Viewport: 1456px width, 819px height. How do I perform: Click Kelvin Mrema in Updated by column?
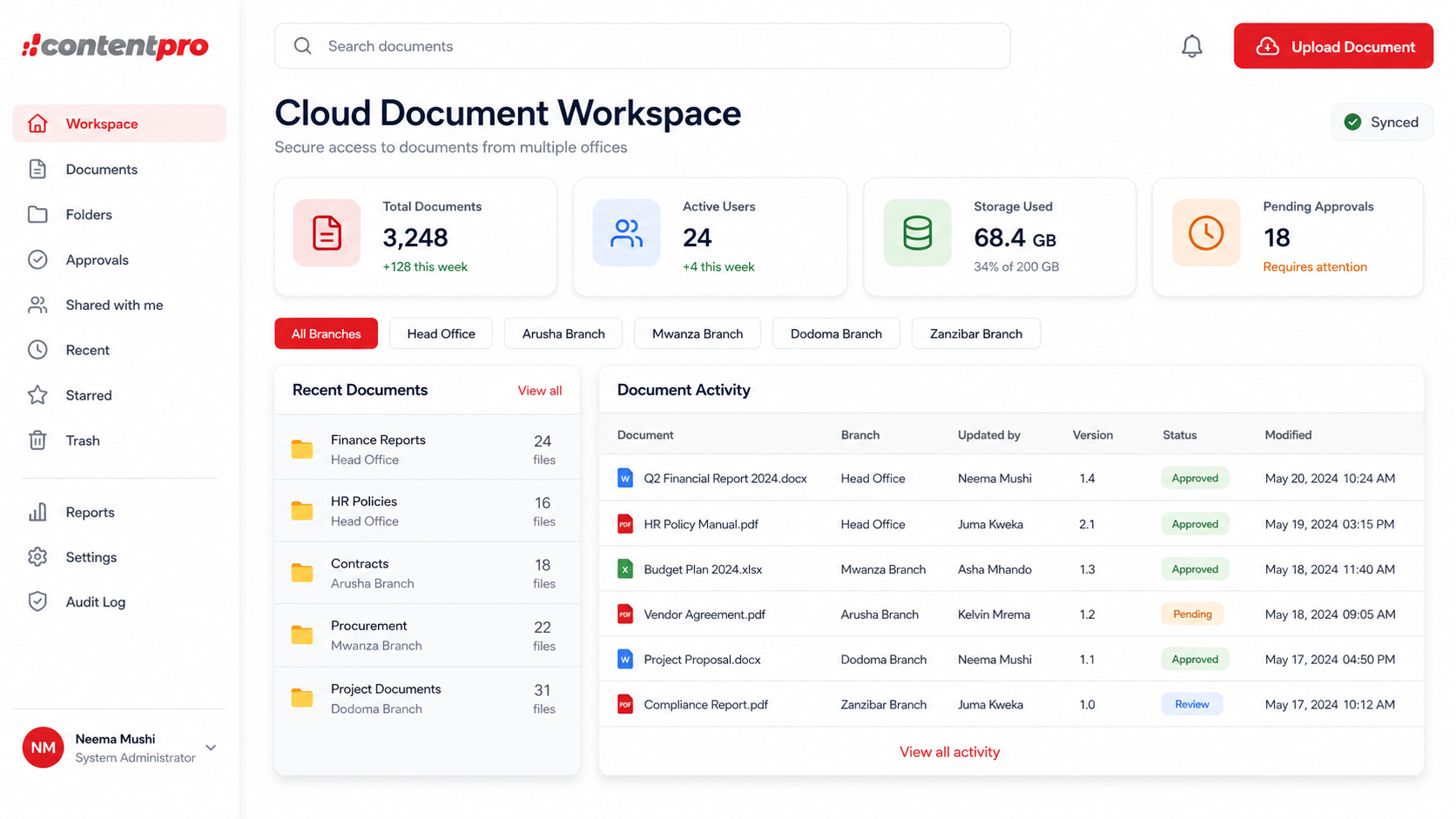click(x=994, y=614)
